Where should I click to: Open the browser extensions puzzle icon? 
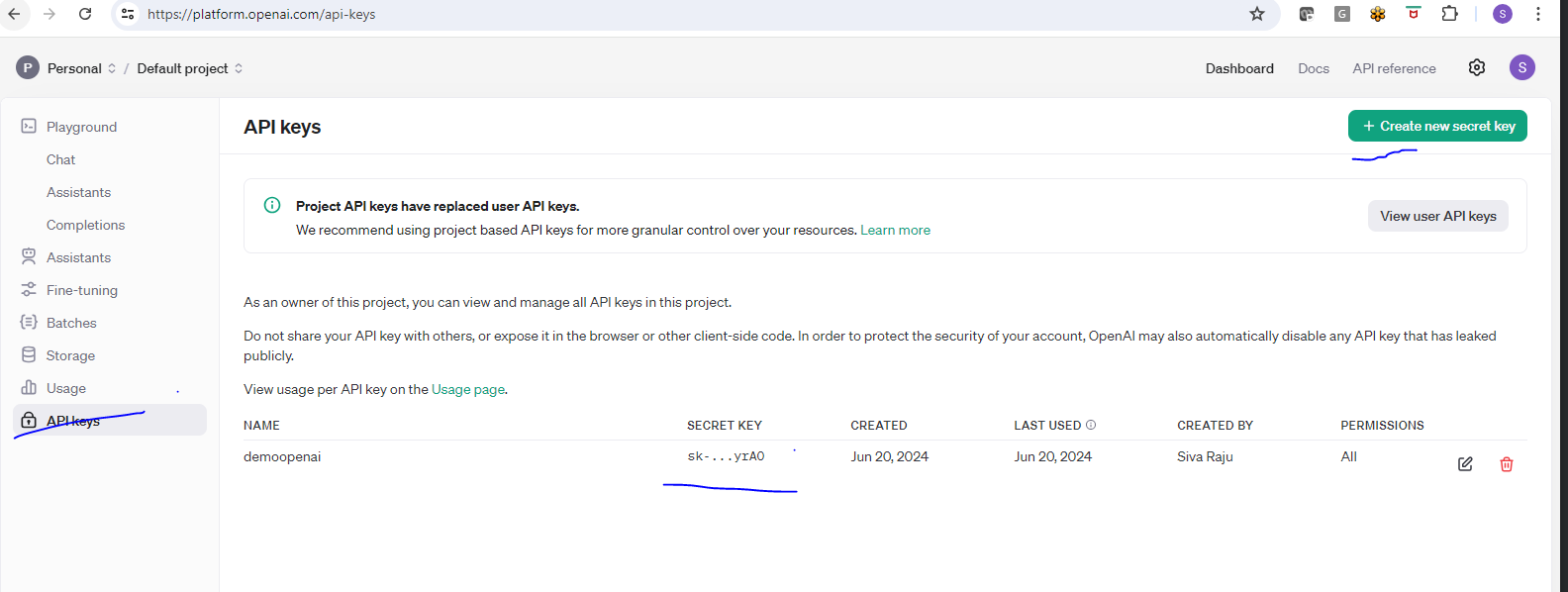coord(1450,14)
